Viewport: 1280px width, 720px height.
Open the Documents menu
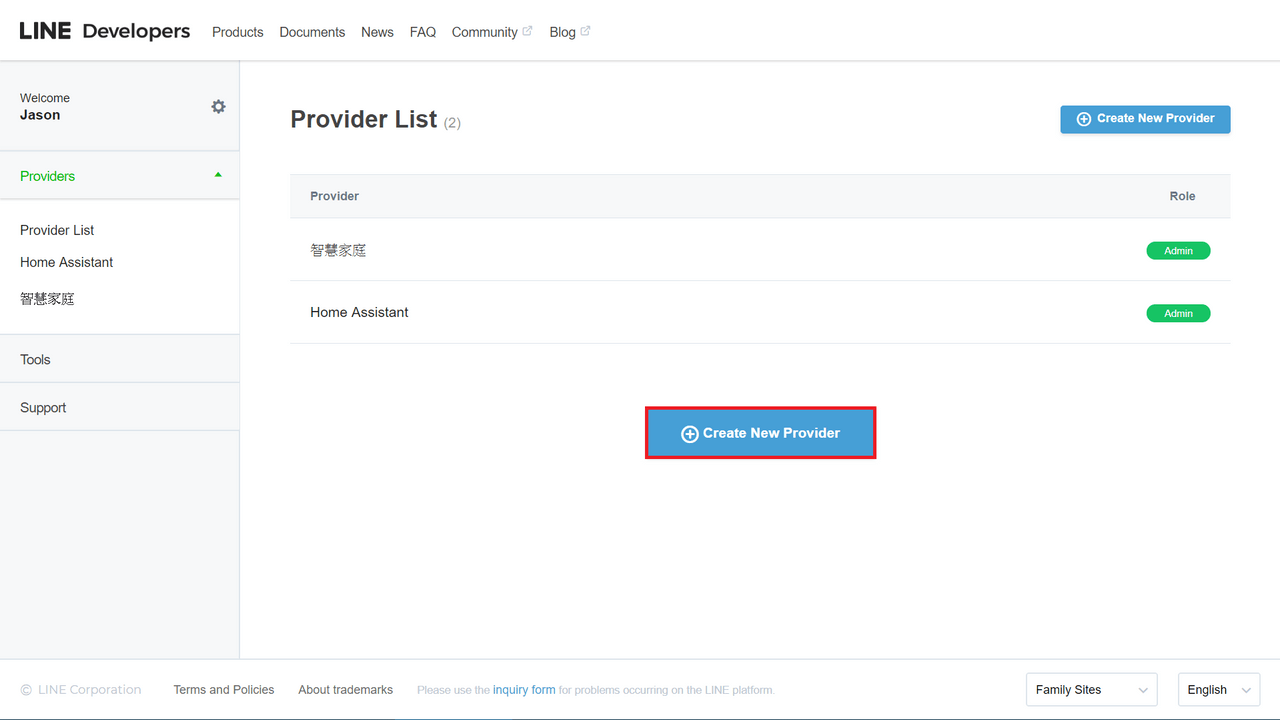[x=312, y=32]
